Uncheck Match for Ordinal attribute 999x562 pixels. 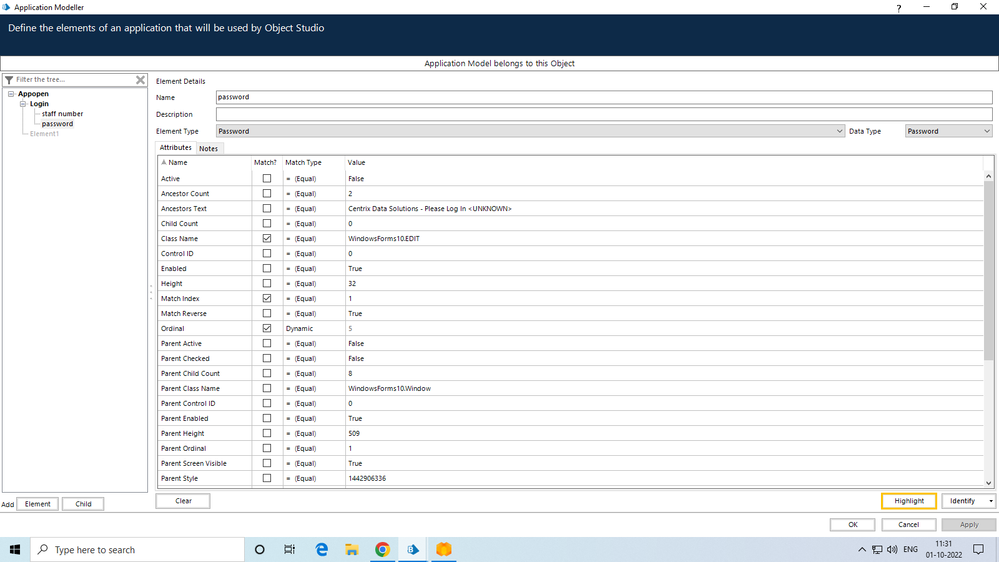pyautogui.click(x=266, y=328)
